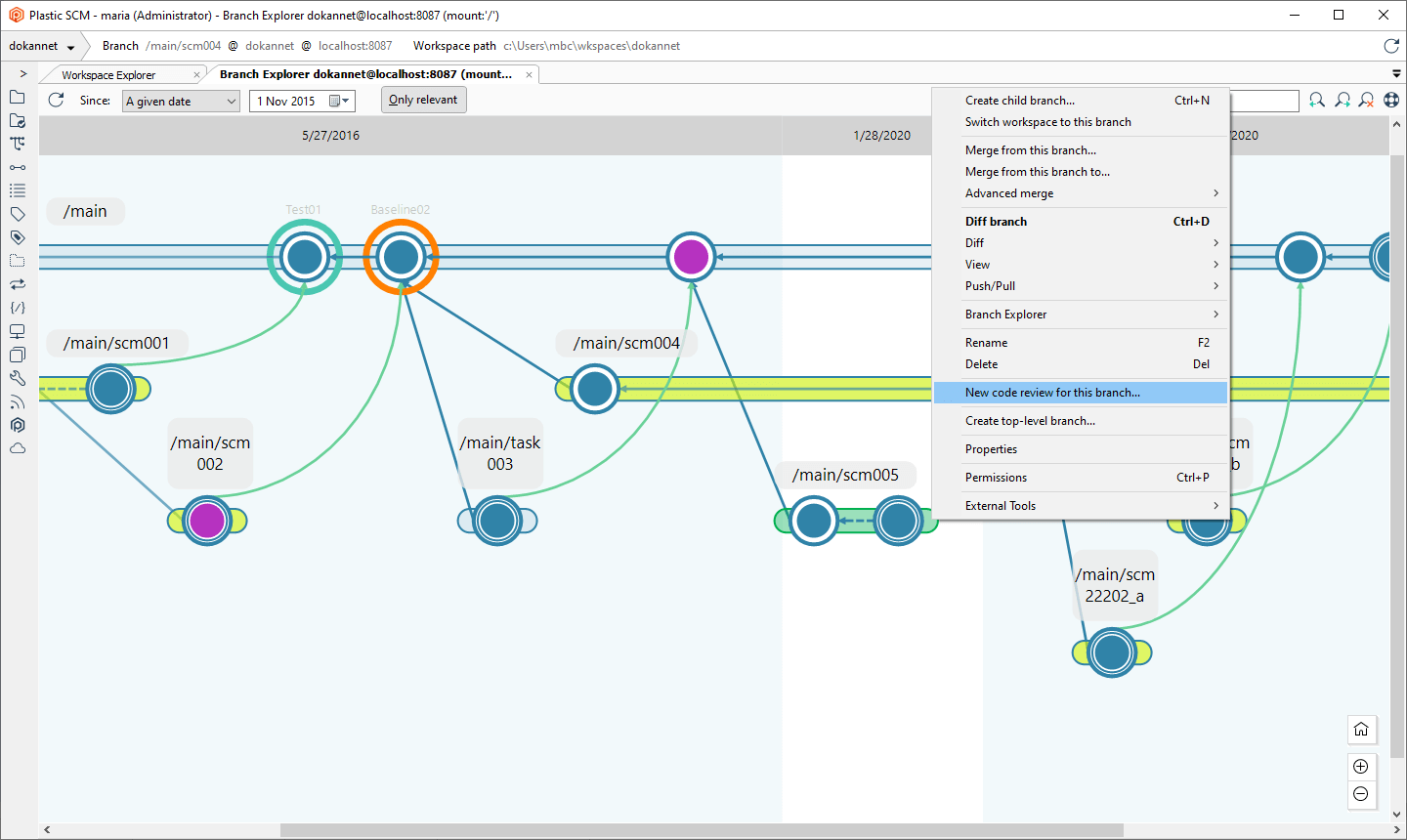Open the Workspace Explorer folder icon

[x=17, y=97]
